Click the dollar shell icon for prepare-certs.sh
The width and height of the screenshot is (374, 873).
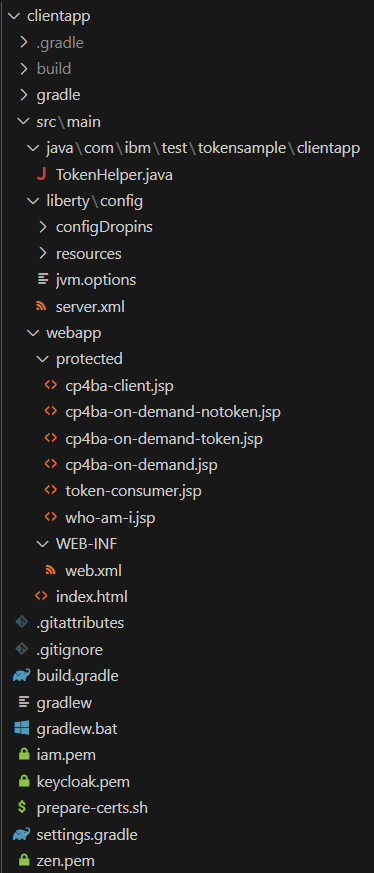[22, 807]
